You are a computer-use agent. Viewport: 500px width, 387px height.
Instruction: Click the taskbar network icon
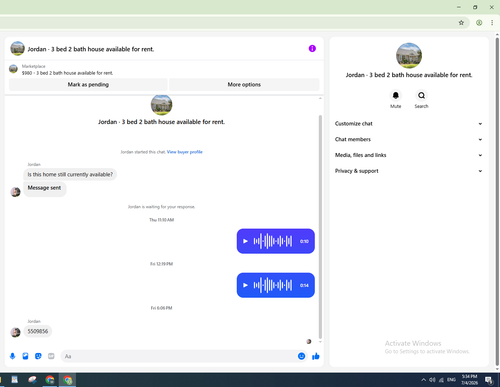[441, 380]
